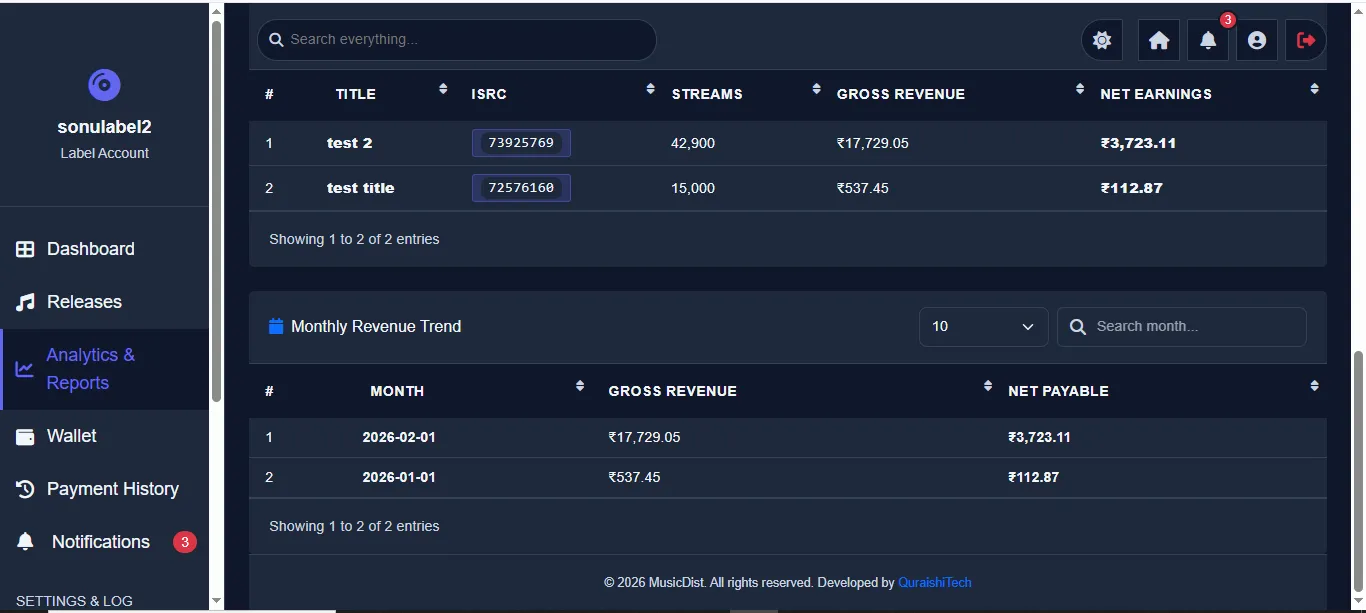1366x613 pixels.
Task: Click net payable ₹112.87 in monthly table
Action: pyautogui.click(x=1033, y=477)
